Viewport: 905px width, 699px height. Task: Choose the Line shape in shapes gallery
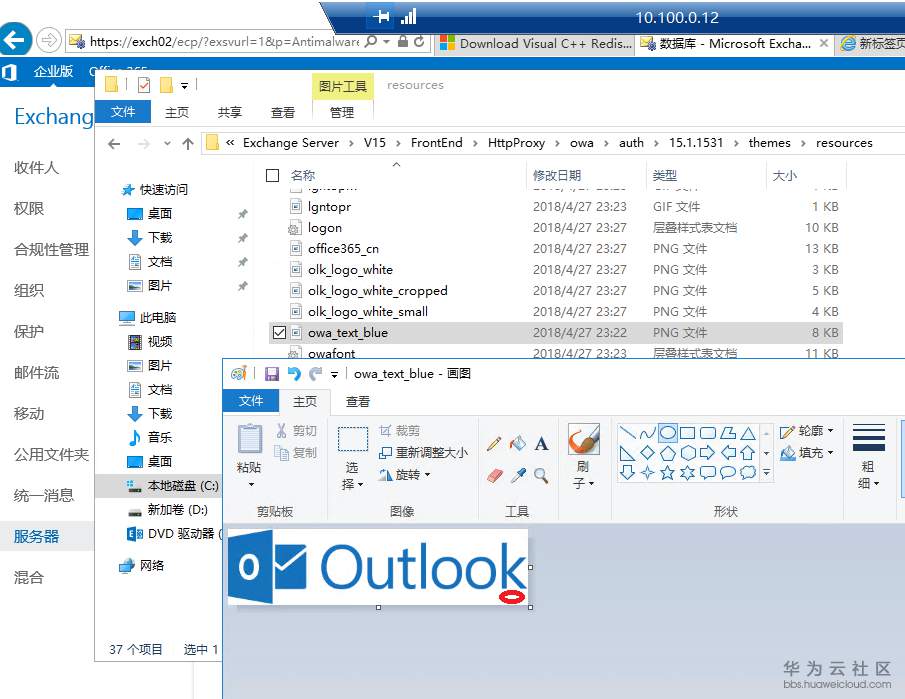click(627, 433)
